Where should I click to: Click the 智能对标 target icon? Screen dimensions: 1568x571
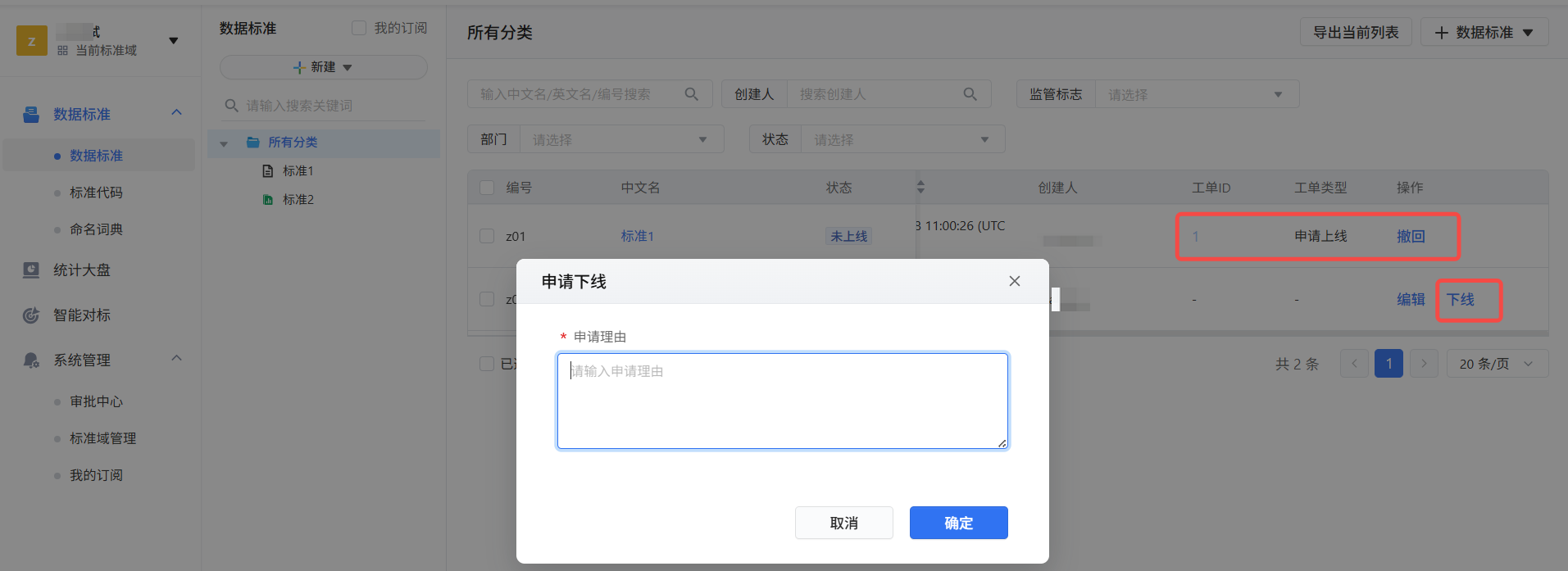tap(31, 315)
